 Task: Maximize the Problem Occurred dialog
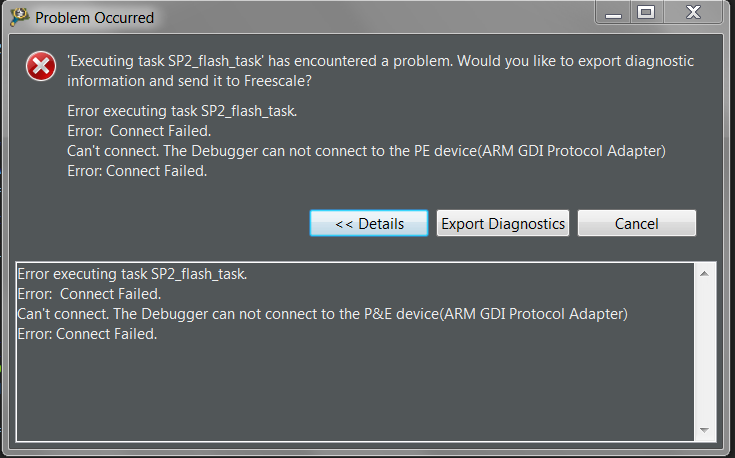(646, 13)
